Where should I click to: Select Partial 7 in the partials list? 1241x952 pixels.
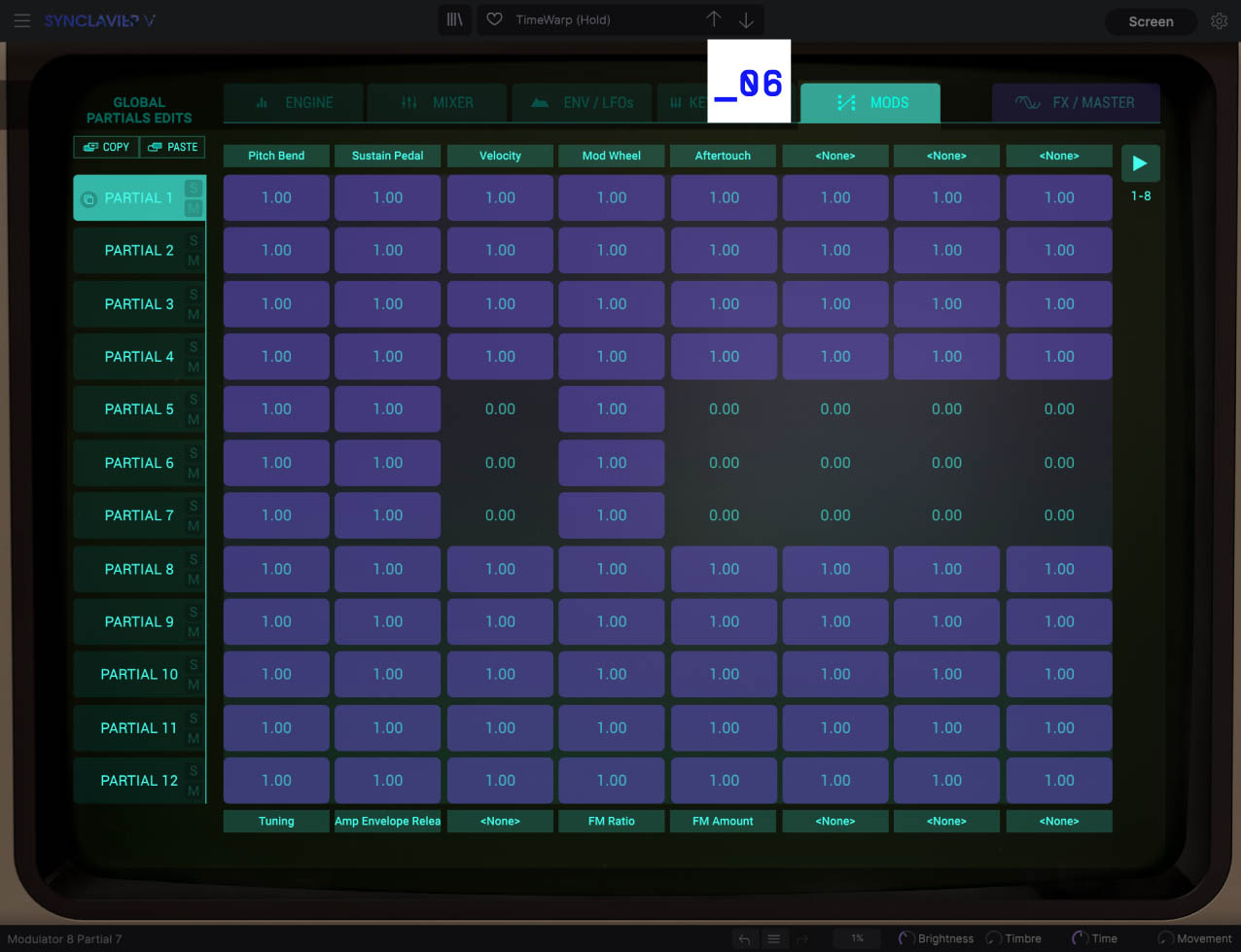click(x=139, y=515)
